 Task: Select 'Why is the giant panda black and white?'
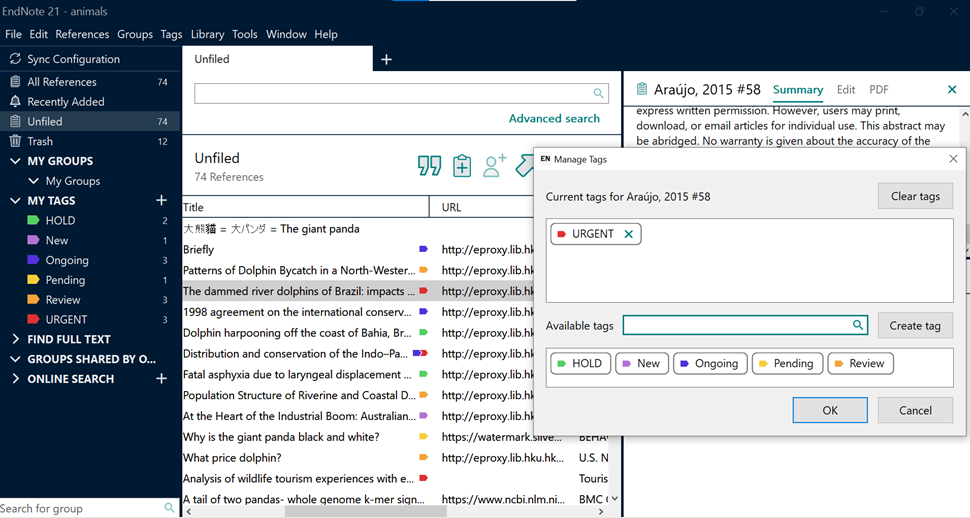point(281,437)
